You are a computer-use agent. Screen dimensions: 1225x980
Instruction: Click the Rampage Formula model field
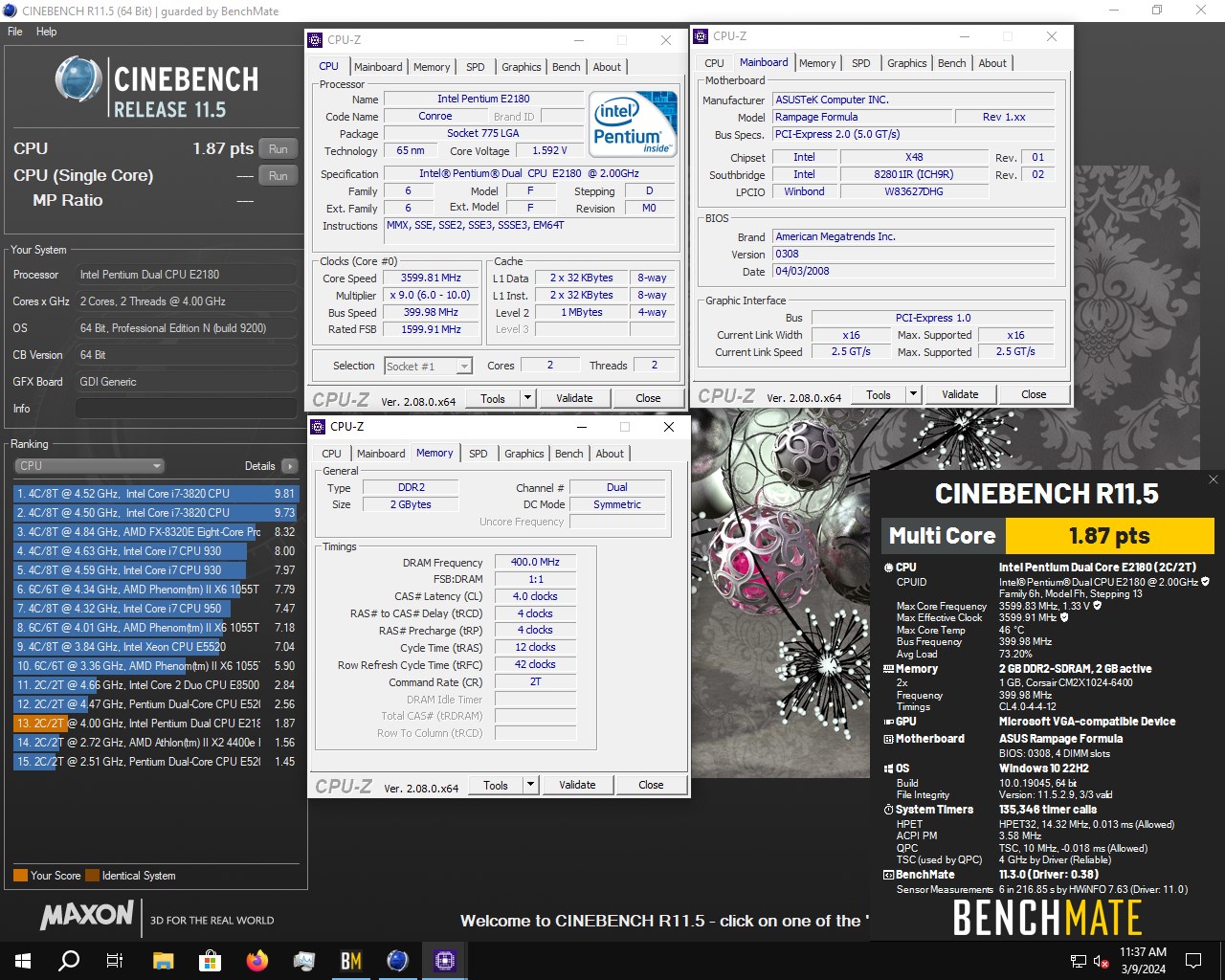(862, 117)
